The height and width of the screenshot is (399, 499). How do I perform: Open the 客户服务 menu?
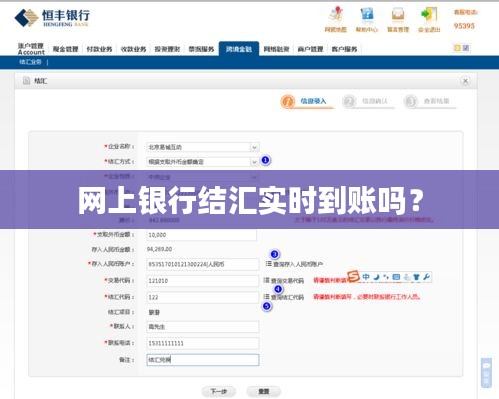click(x=344, y=49)
